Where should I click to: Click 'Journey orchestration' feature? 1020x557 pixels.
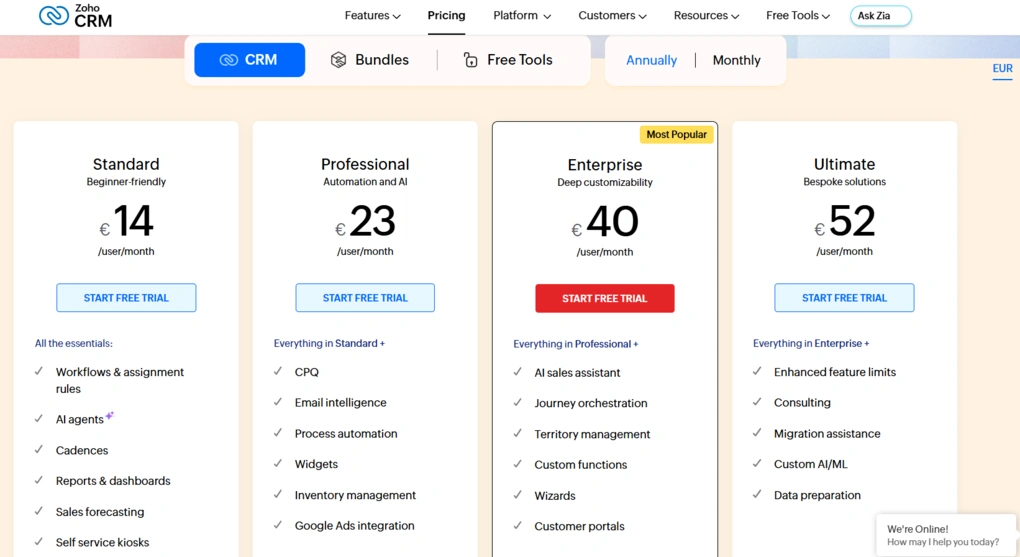click(591, 403)
